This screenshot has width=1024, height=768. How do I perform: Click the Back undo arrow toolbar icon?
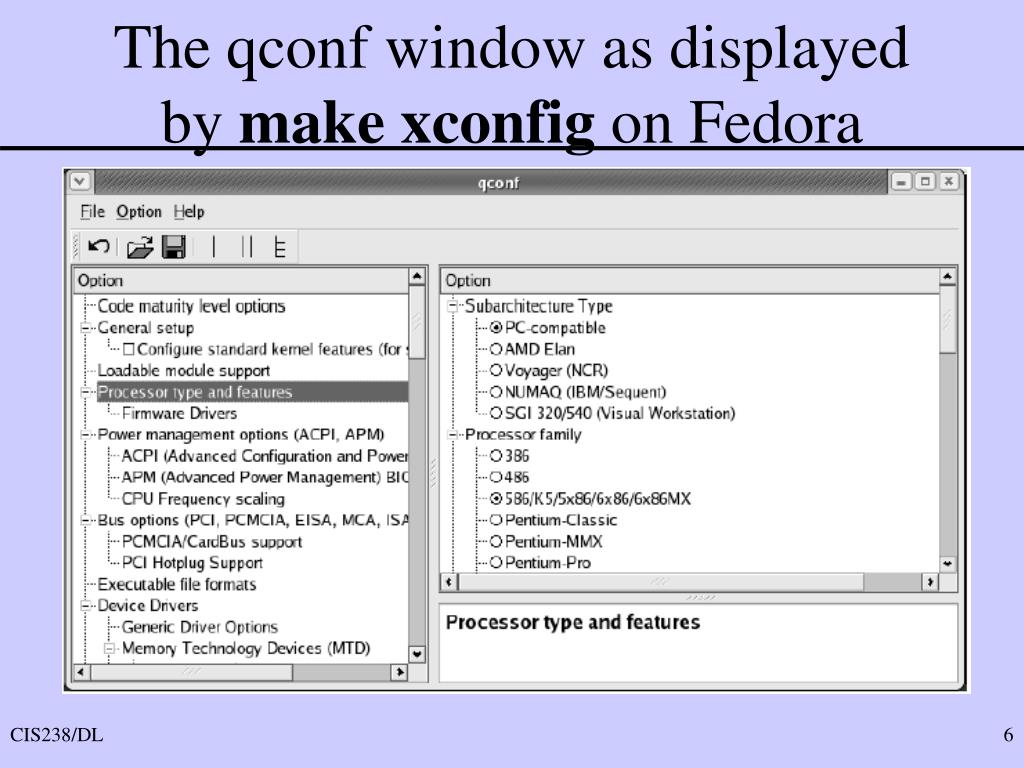point(99,247)
